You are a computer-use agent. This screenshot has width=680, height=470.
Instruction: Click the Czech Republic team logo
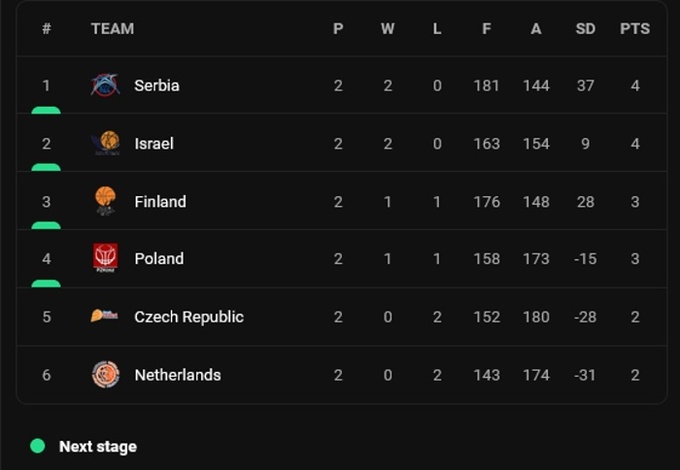tap(105, 316)
